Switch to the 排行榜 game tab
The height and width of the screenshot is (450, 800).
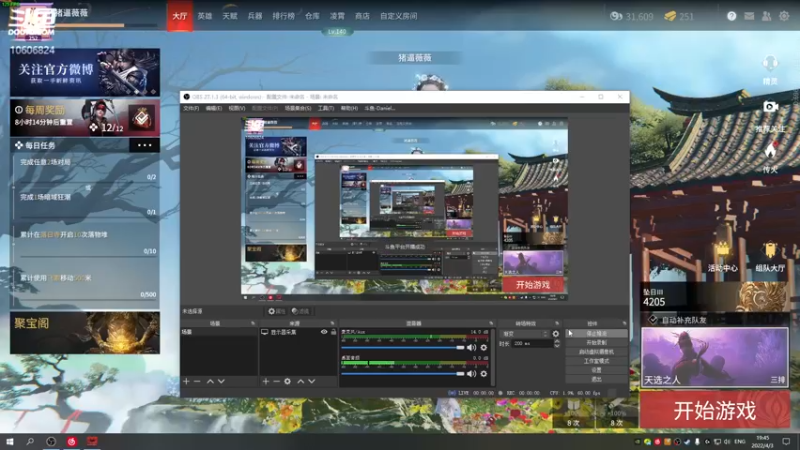(283, 16)
